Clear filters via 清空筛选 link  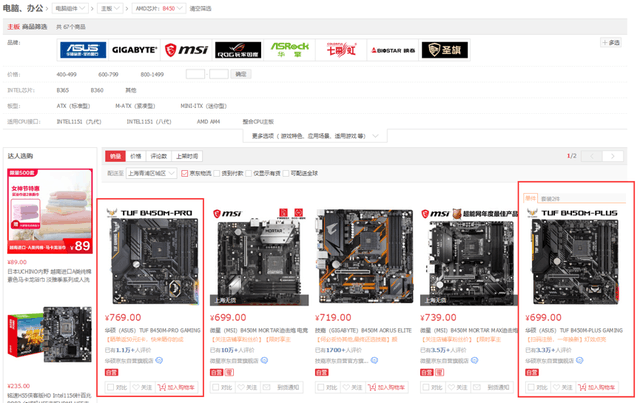(x=200, y=9)
